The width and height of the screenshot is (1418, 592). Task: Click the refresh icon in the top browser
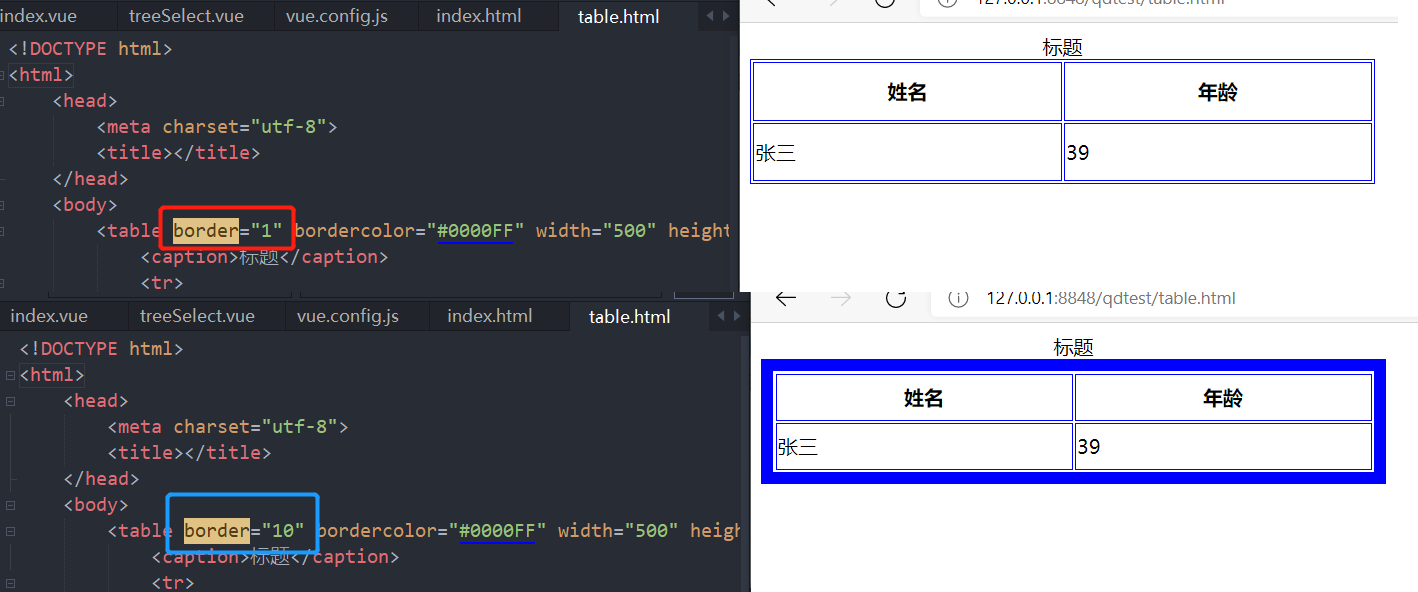click(x=884, y=5)
